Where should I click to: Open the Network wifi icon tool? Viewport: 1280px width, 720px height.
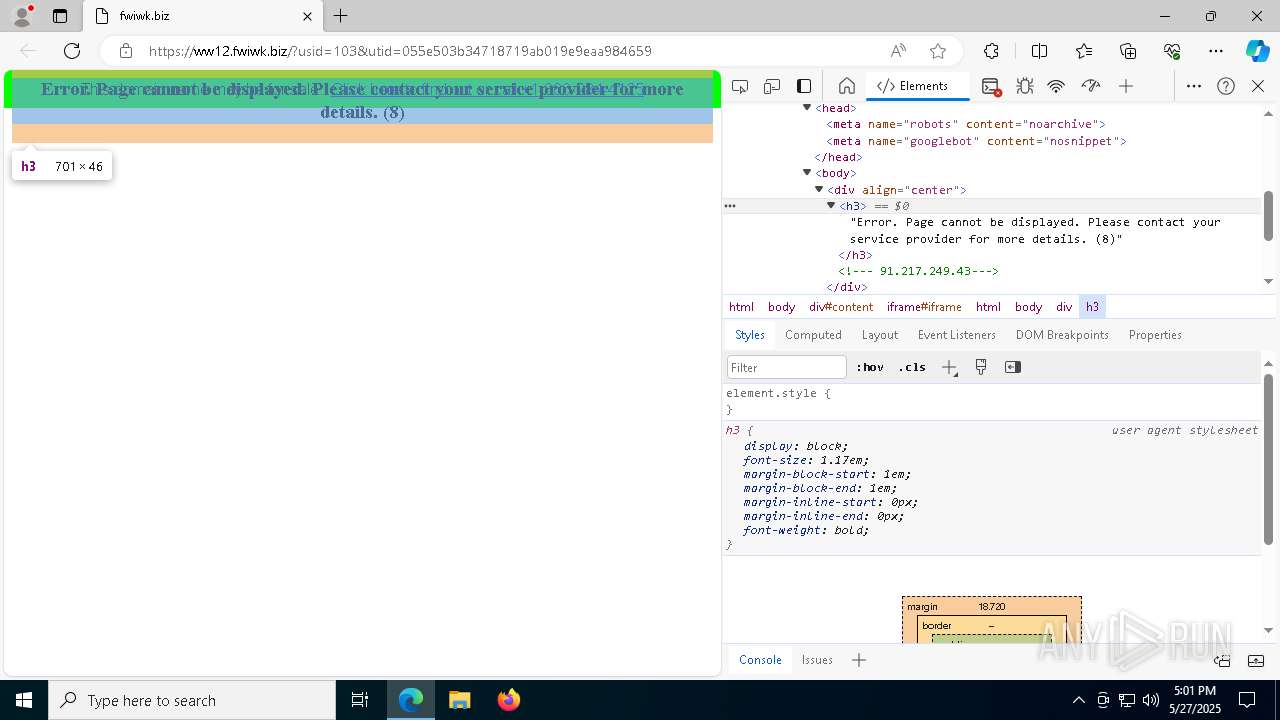click(x=1056, y=86)
